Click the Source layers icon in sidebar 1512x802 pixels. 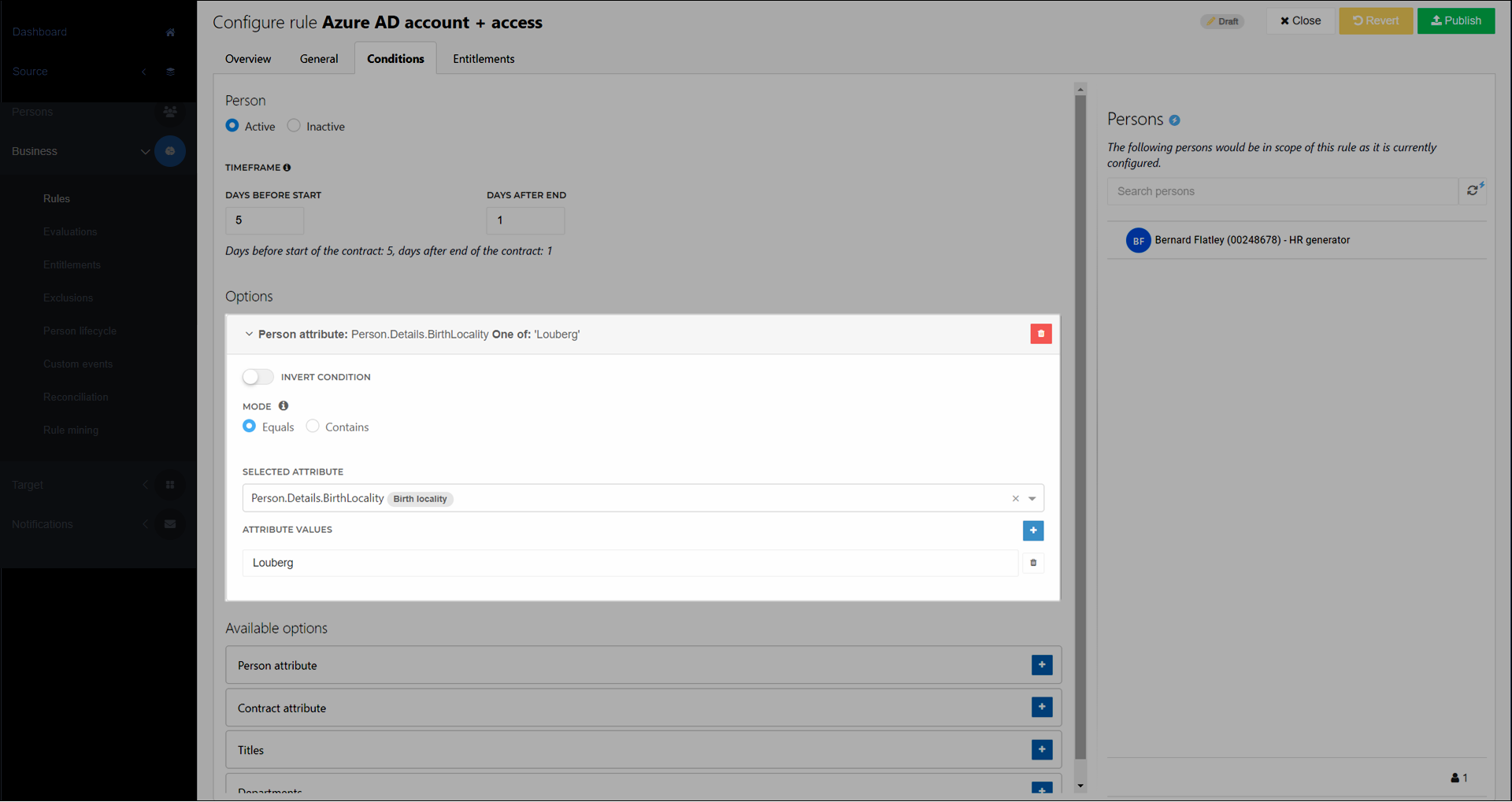170,72
